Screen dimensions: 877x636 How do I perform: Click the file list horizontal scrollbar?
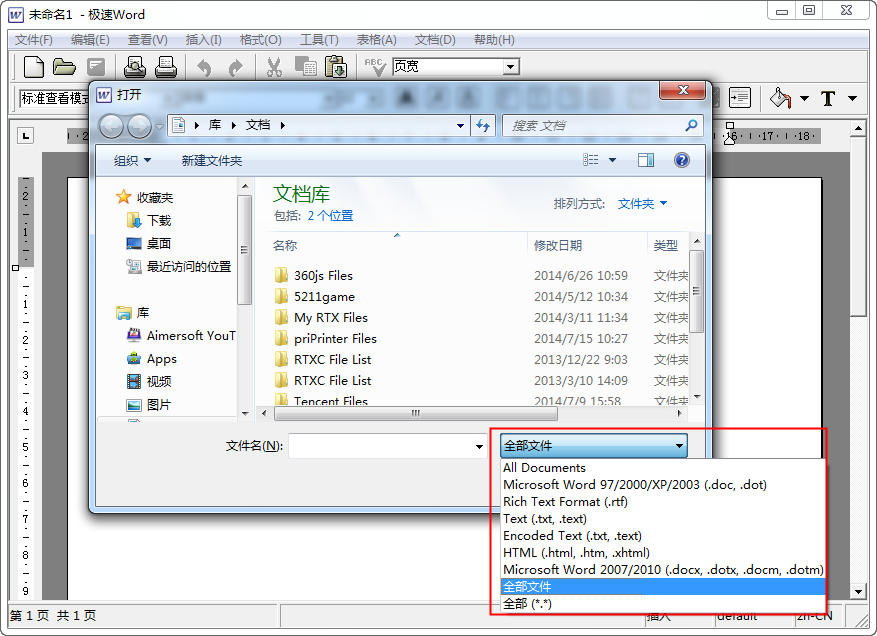click(x=416, y=413)
